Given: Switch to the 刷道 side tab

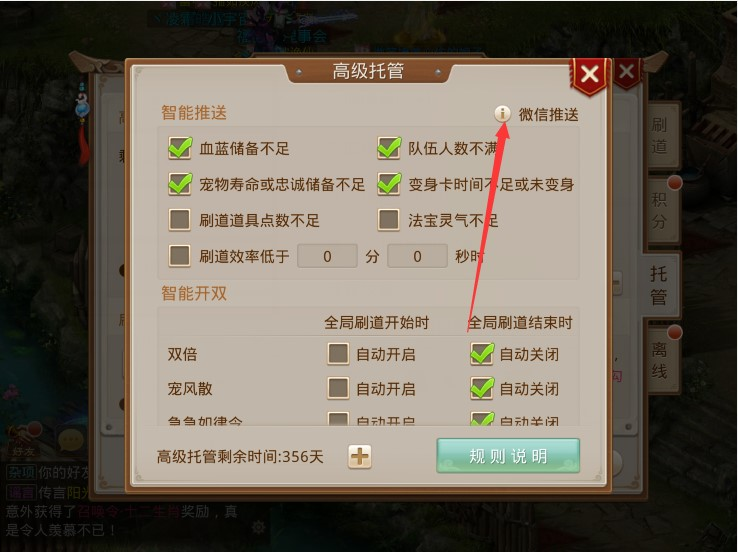Looking at the screenshot, I should [660, 136].
